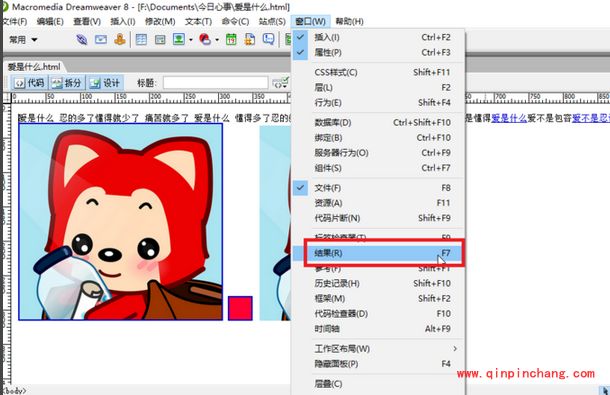Choose 代码片断(N) from Window menu
Image resolution: width=610 pixels, height=395 pixels.
[x=378, y=218]
